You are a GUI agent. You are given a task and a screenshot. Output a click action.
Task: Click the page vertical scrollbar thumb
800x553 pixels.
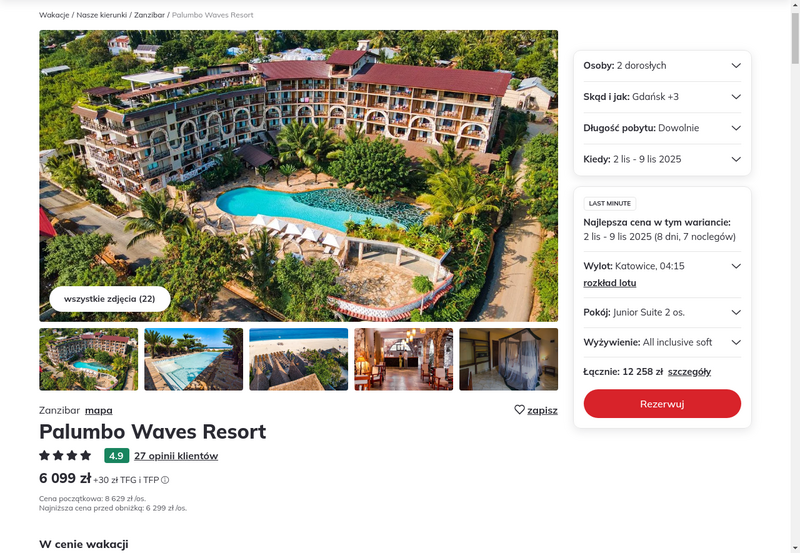(x=795, y=38)
